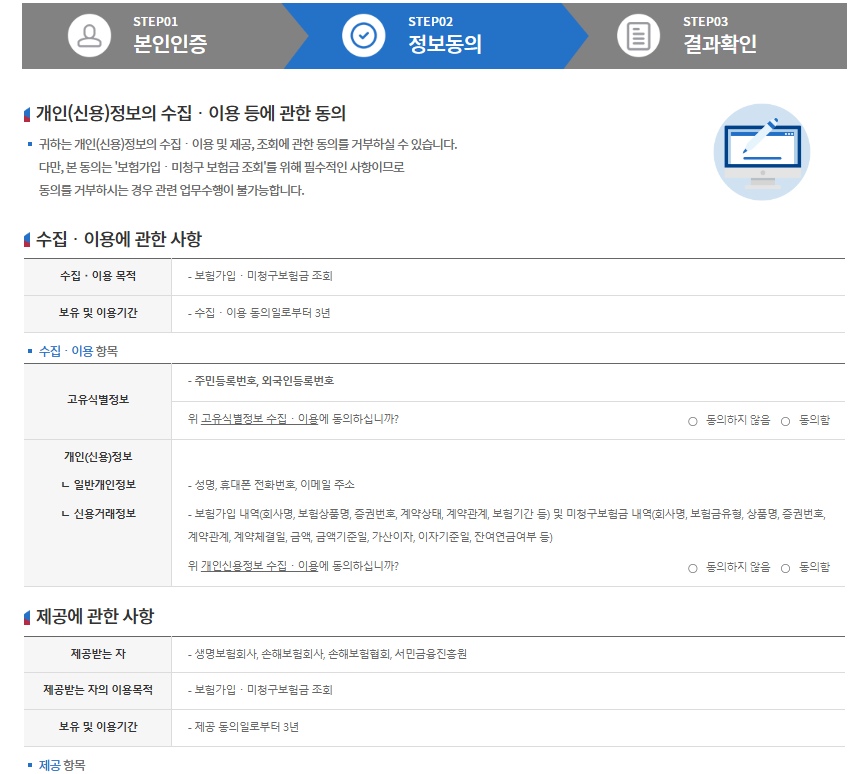Click the person icon in STEP01 본인인증

(90, 32)
